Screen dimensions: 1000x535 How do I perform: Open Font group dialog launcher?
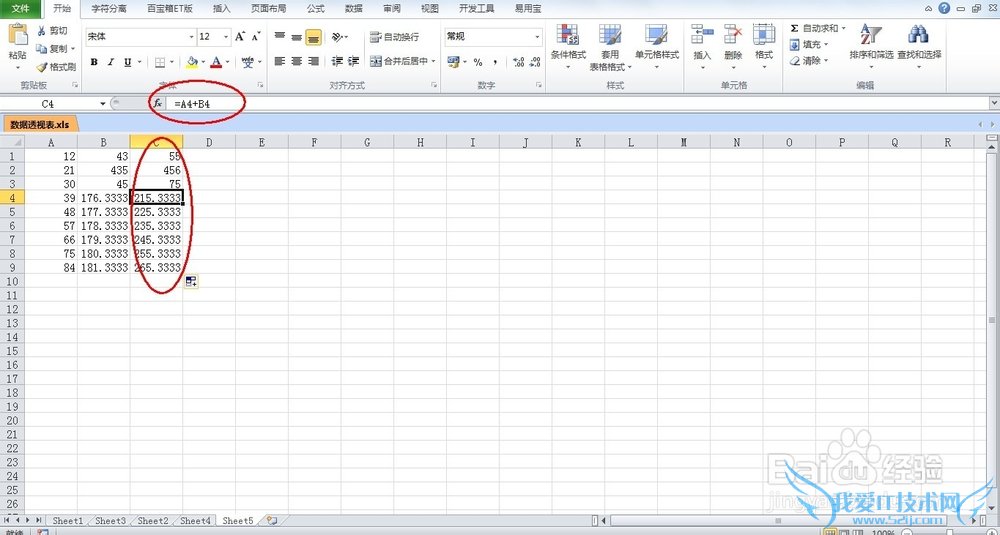pos(260,85)
